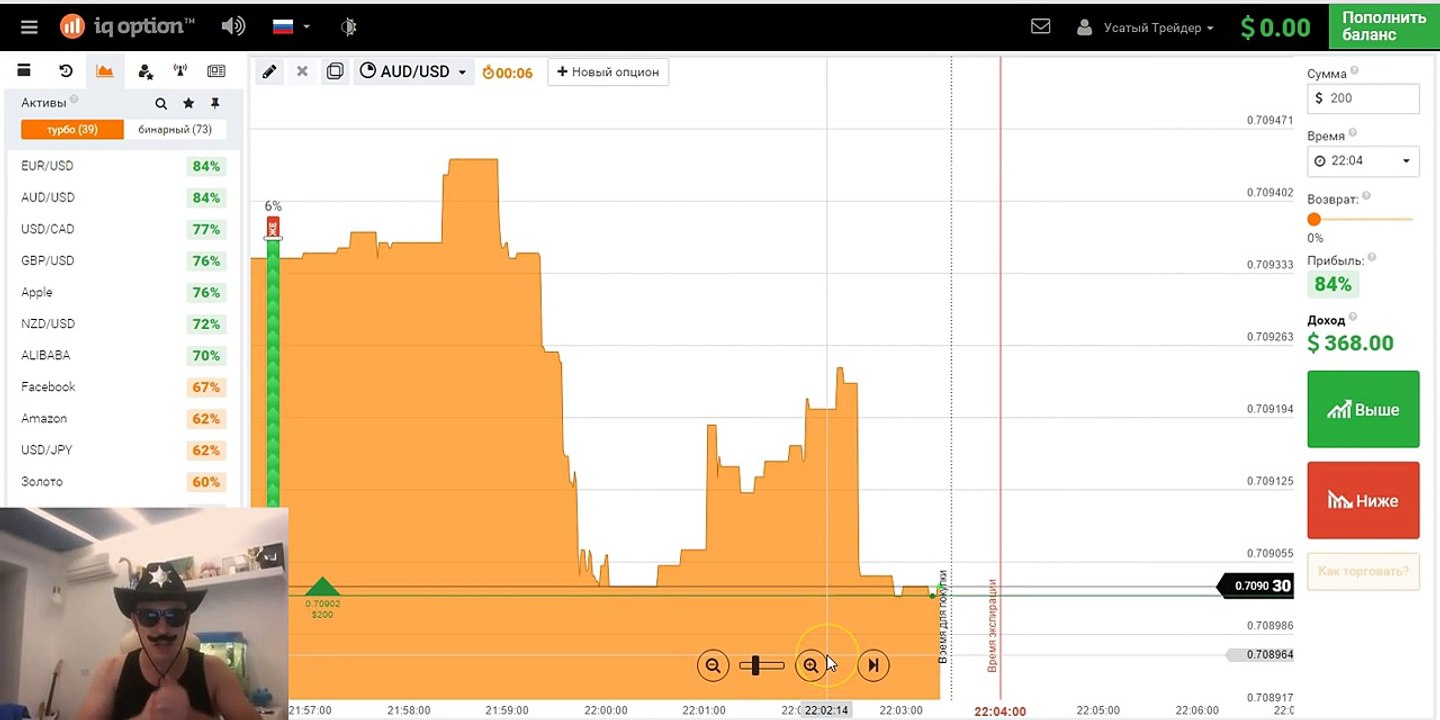1440x720 pixels.
Task: Select the USD/CAD asset row
Action: coord(124,229)
